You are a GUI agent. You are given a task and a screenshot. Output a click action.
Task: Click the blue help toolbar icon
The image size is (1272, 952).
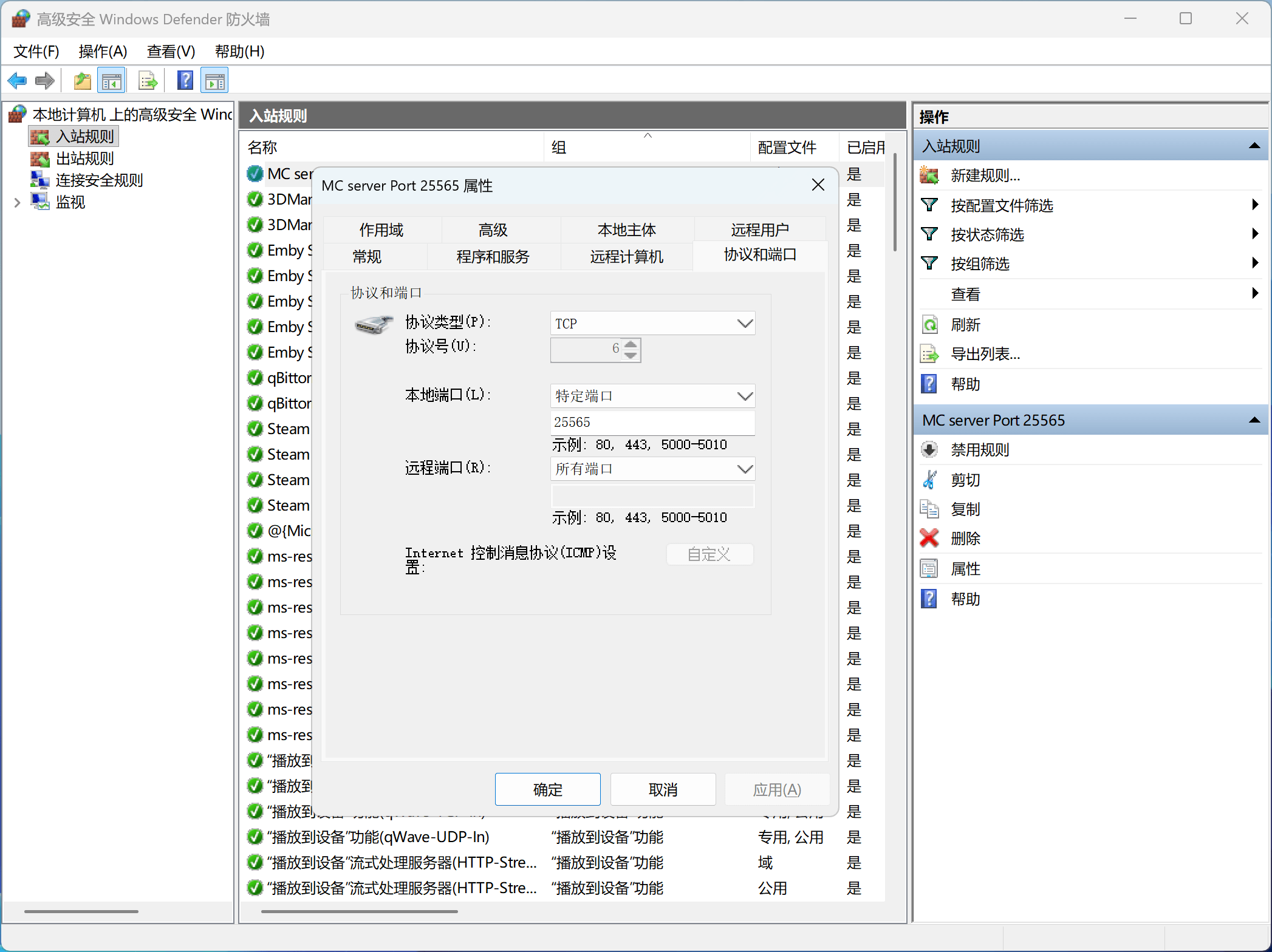tap(185, 80)
